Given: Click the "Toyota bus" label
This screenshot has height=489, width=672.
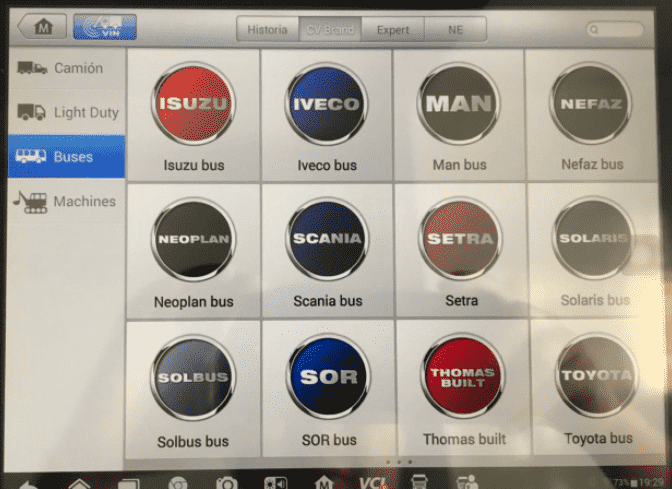Looking at the screenshot, I should [598, 438].
